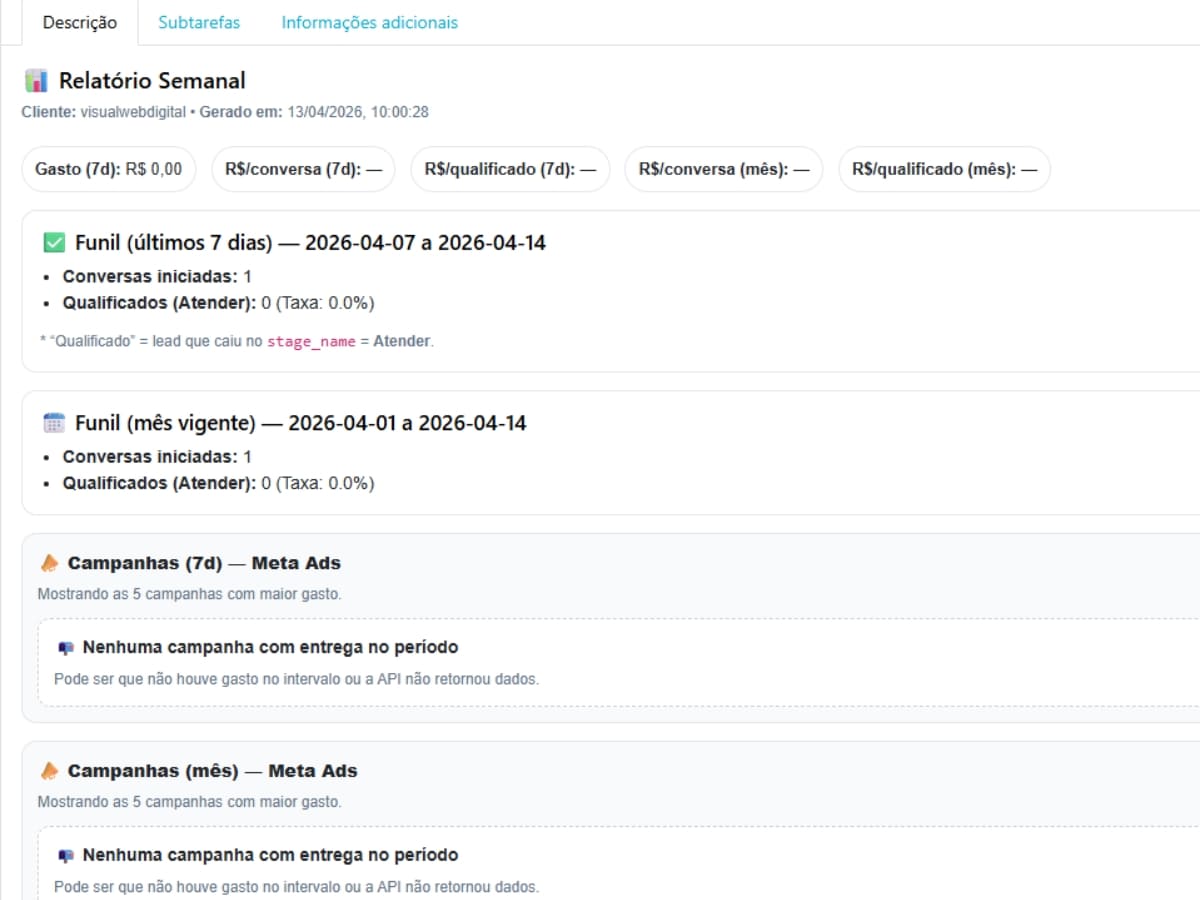Select the R$/conversa (mês) metric pill

coord(724,169)
